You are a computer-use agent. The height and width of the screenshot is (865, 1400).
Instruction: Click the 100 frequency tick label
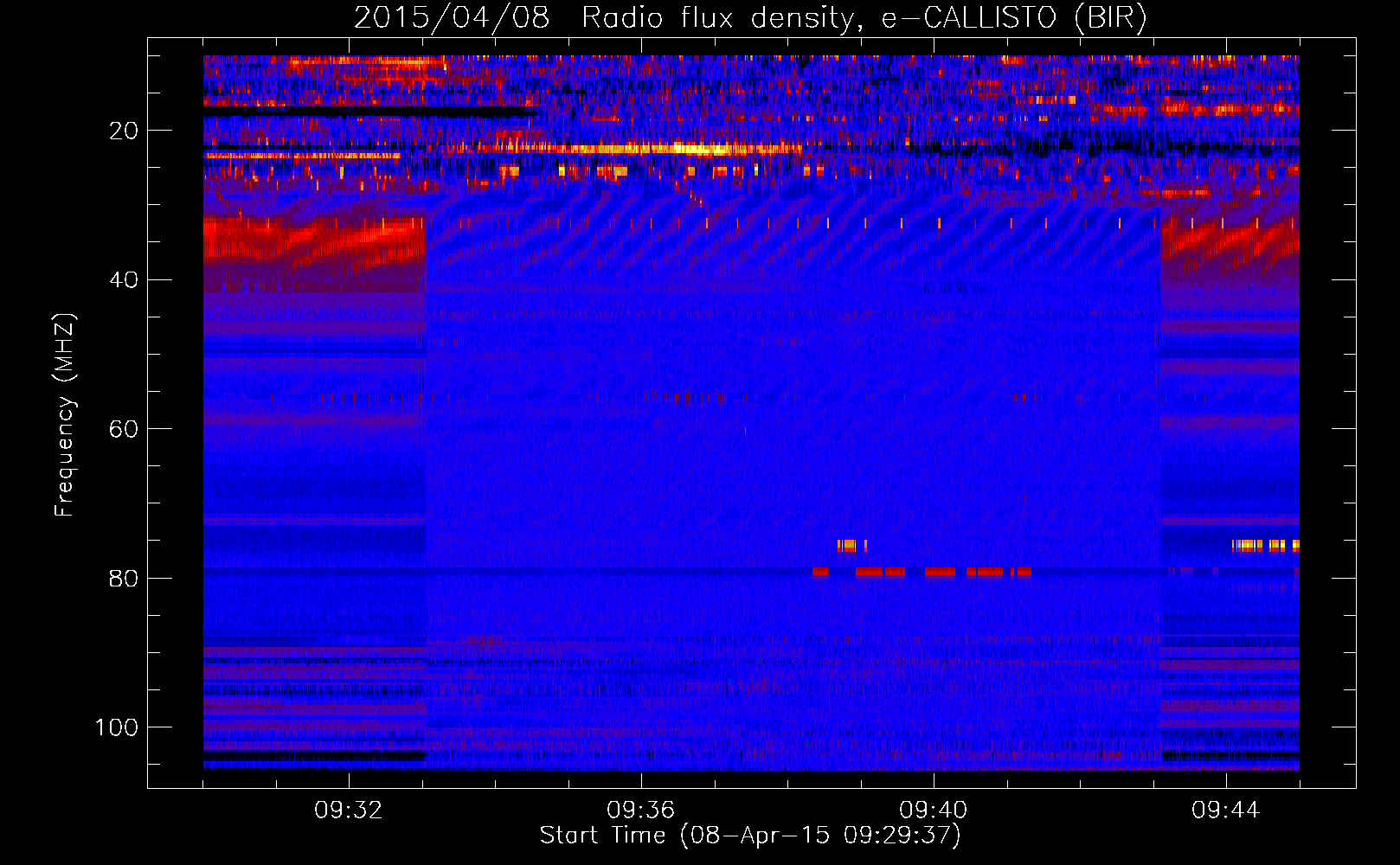click(x=117, y=727)
